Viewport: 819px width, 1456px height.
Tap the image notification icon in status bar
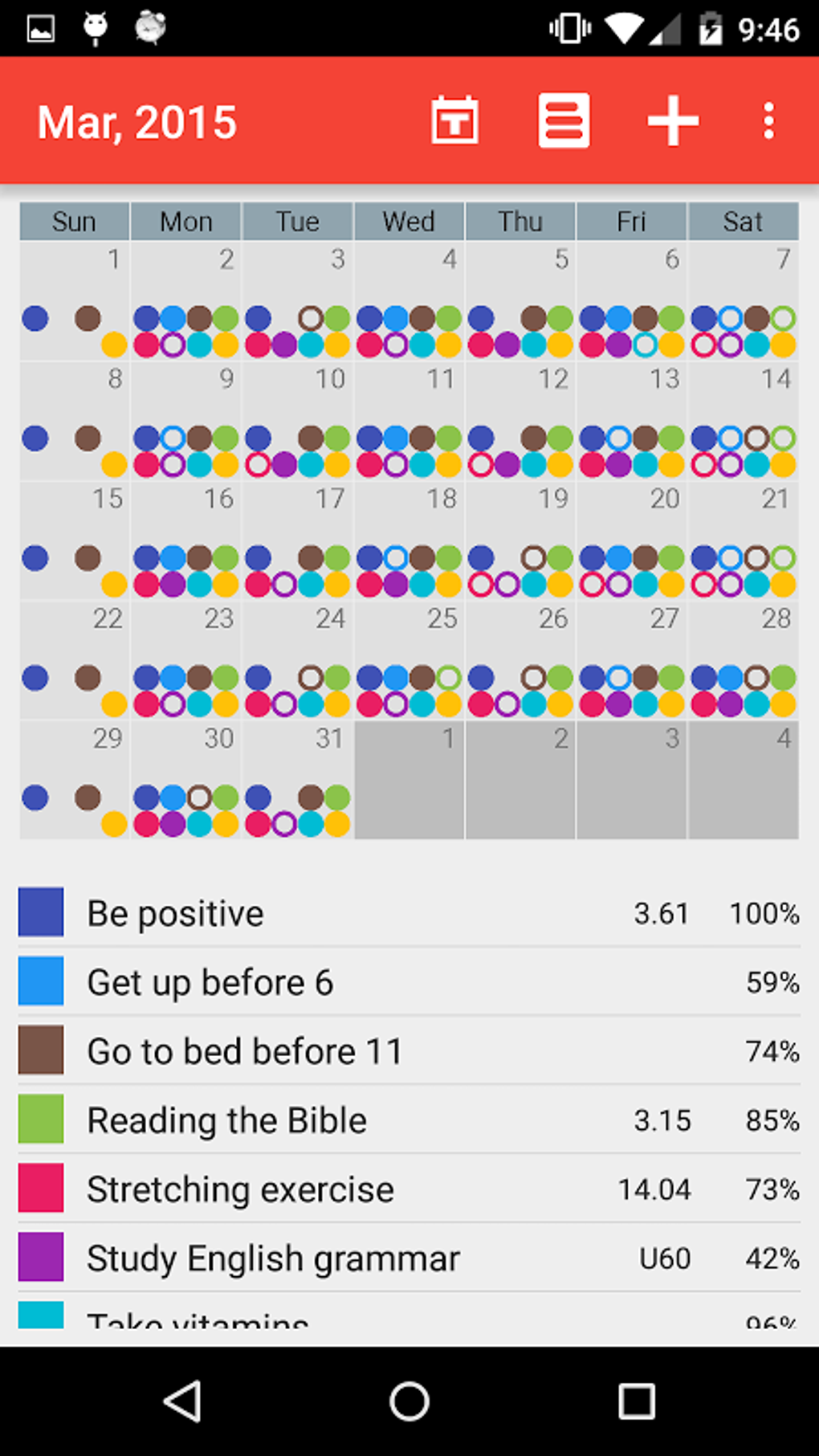40,29
